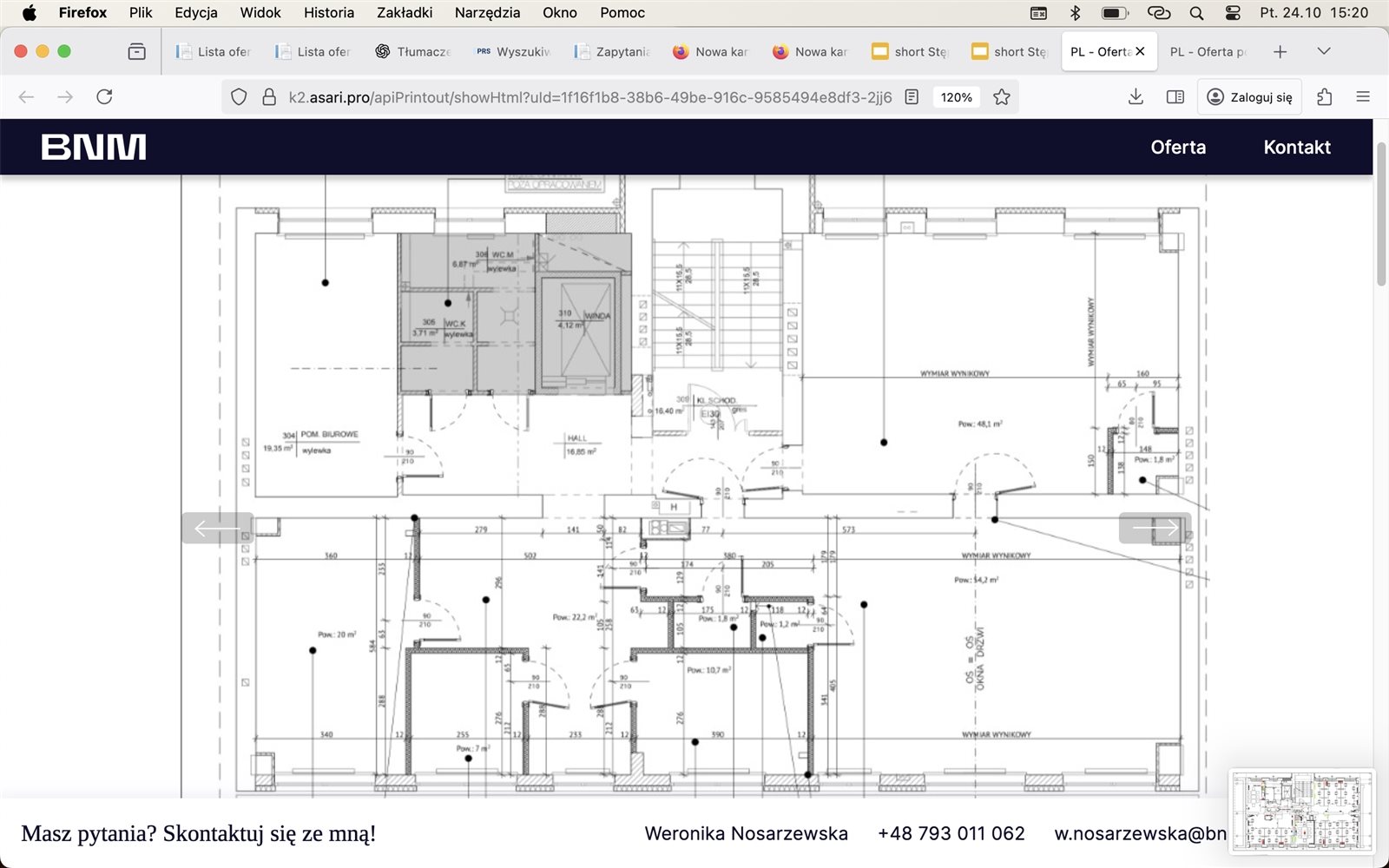Viewport: 1389px width, 868px height.
Task: Toggle the Firefox sidebar icon
Action: pyautogui.click(x=1175, y=97)
